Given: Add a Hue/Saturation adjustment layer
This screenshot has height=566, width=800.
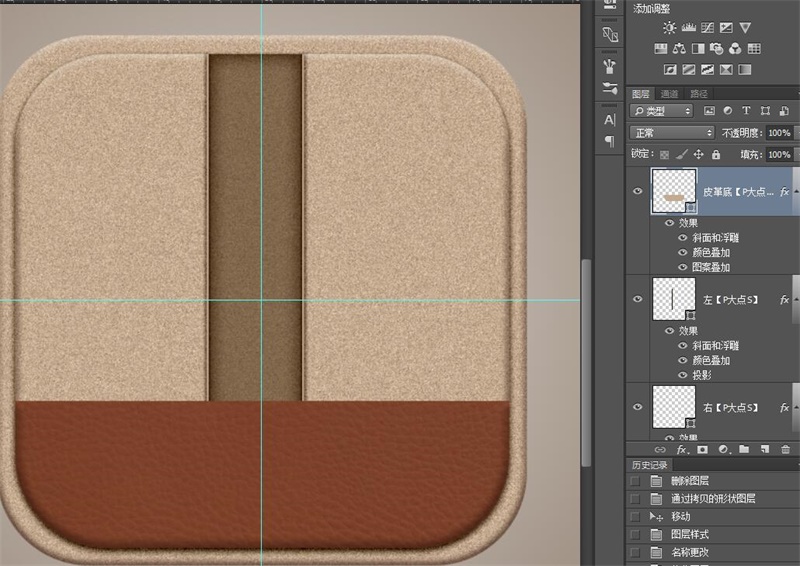Looking at the screenshot, I should pos(661,48).
